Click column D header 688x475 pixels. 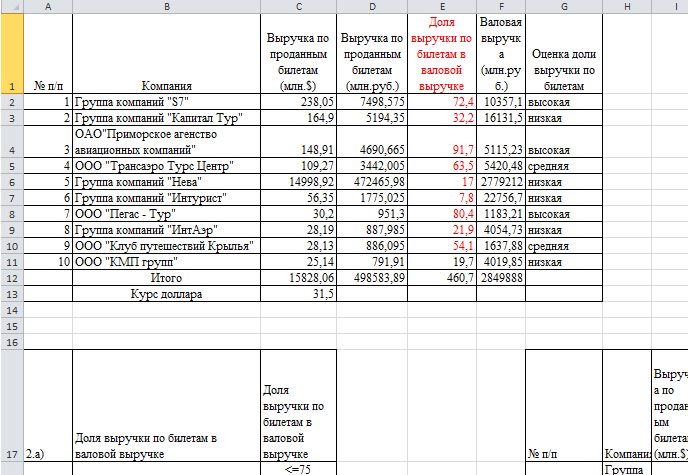(x=372, y=6)
